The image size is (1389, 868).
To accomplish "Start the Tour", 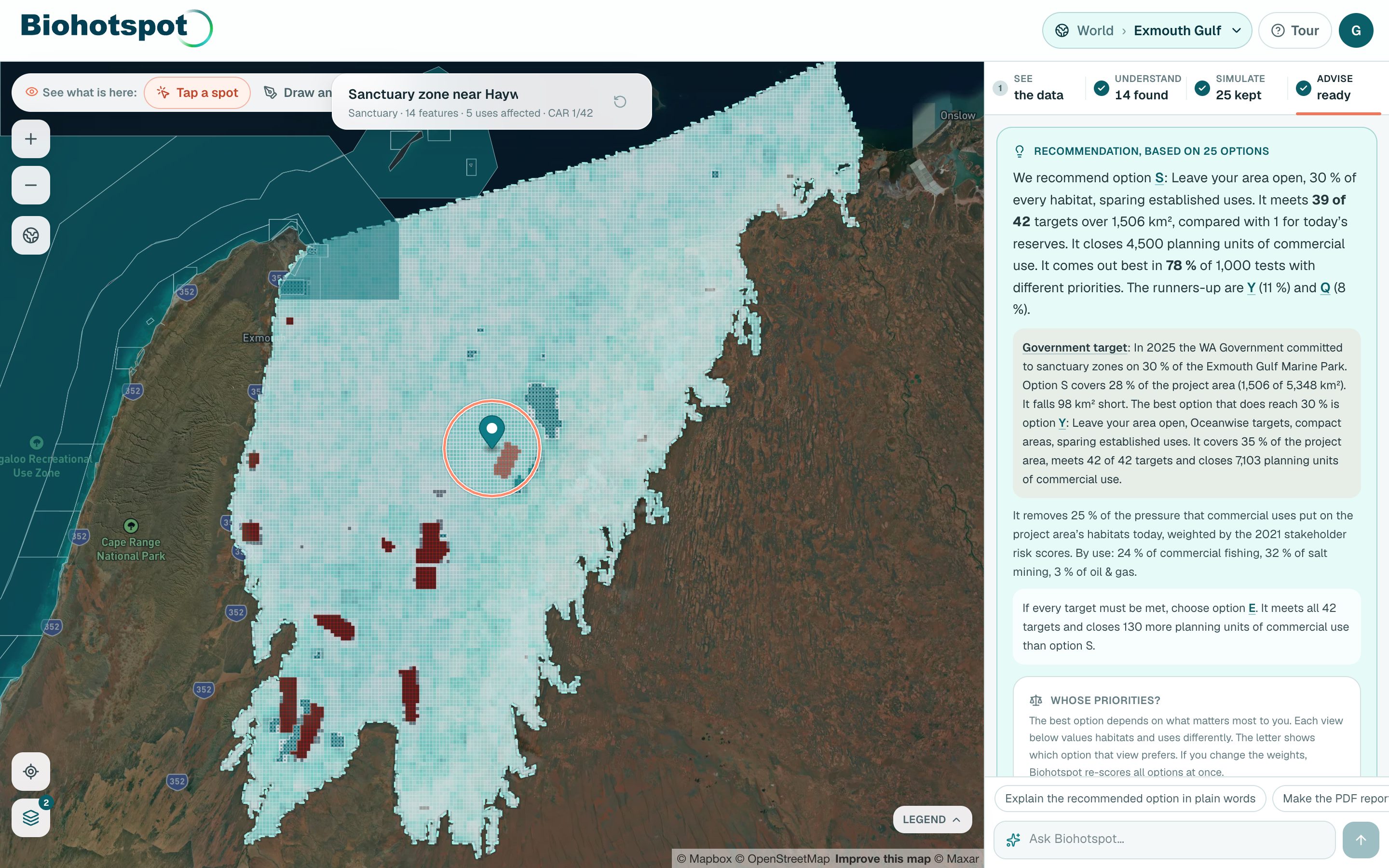I will coord(1295,30).
